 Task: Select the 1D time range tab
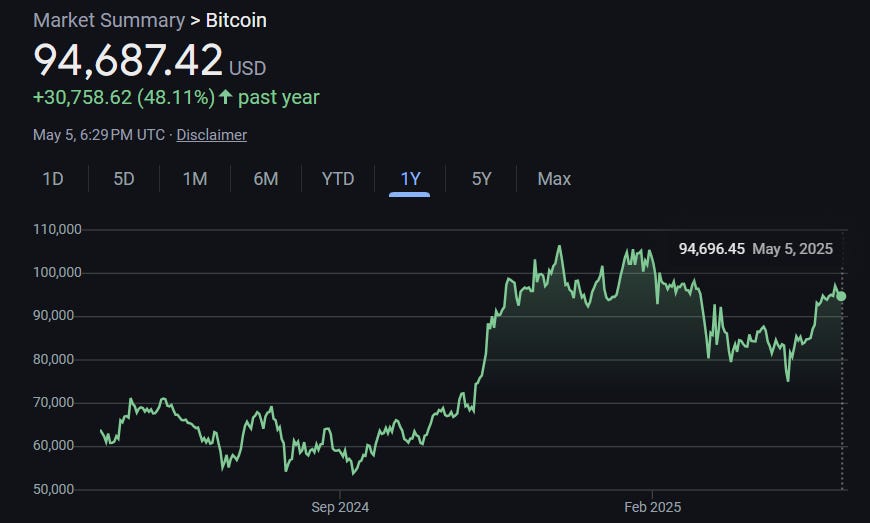(53, 179)
